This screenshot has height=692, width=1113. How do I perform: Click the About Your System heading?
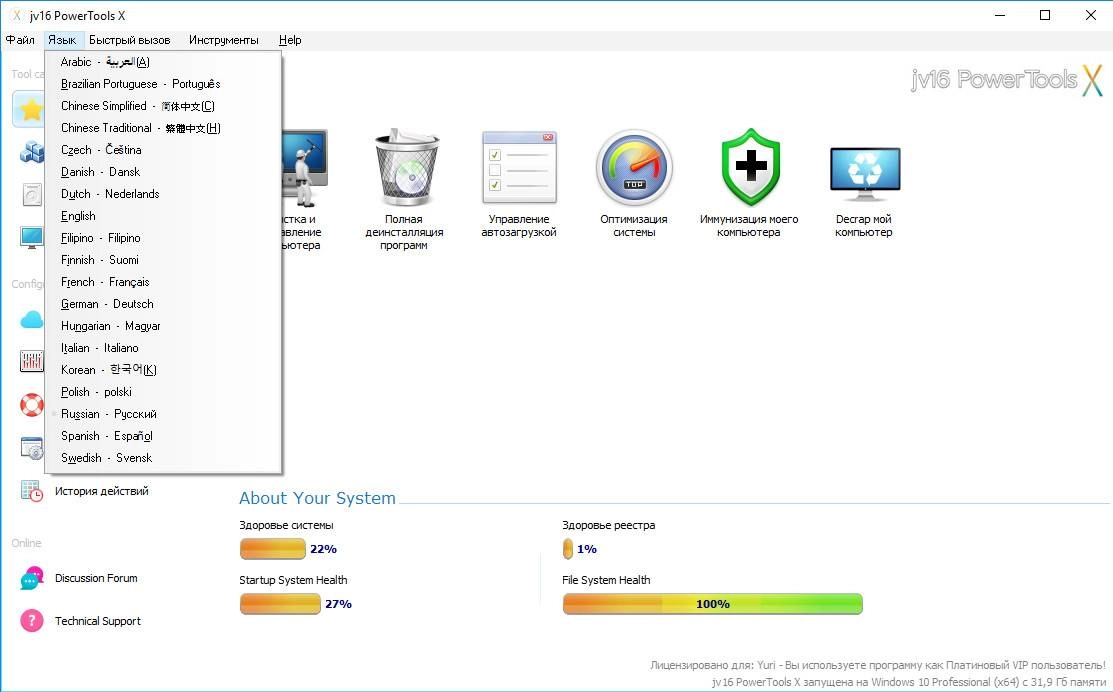tap(317, 498)
